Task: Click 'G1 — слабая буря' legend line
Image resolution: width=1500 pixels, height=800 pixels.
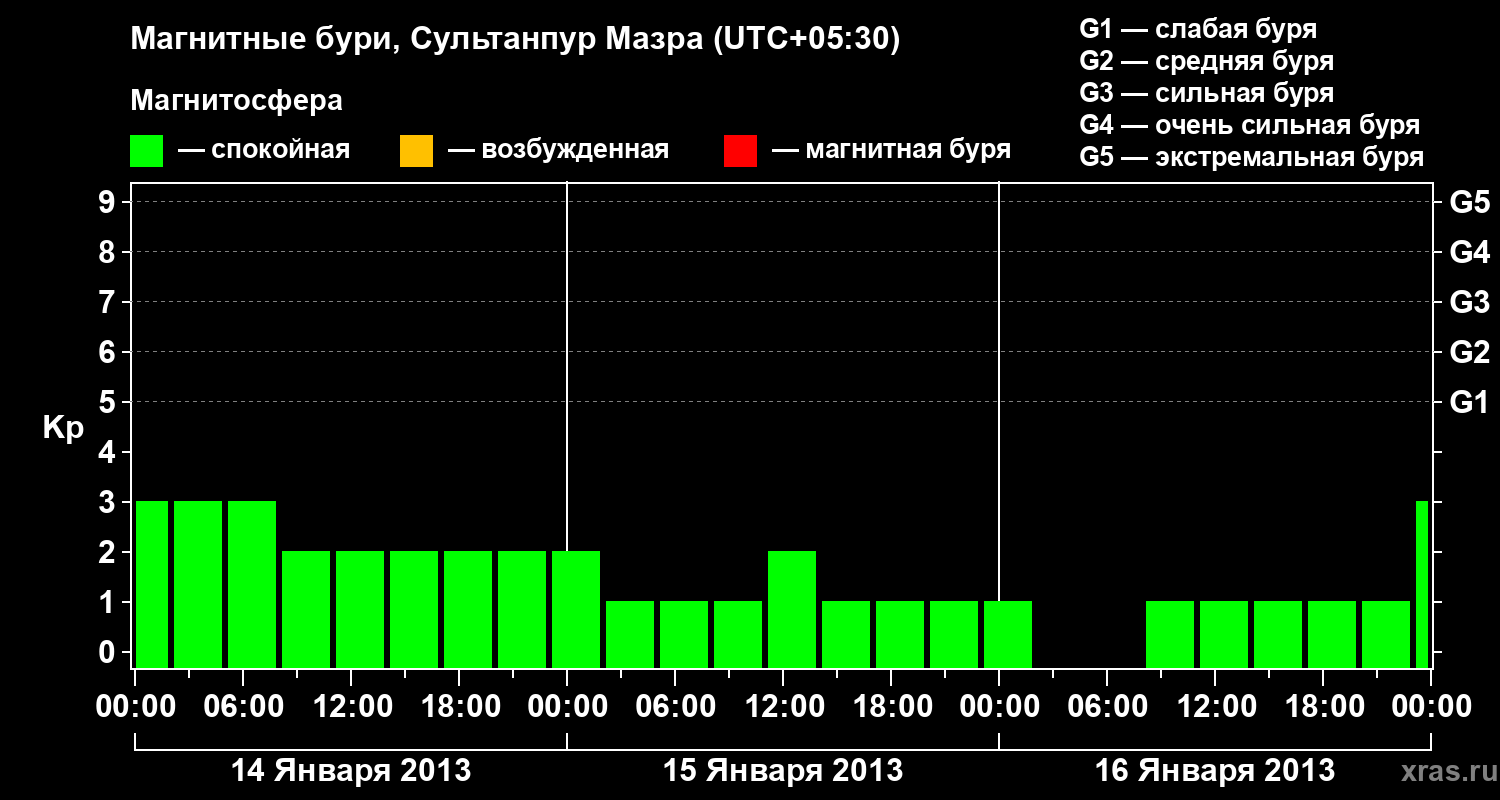Action: tap(1198, 28)
